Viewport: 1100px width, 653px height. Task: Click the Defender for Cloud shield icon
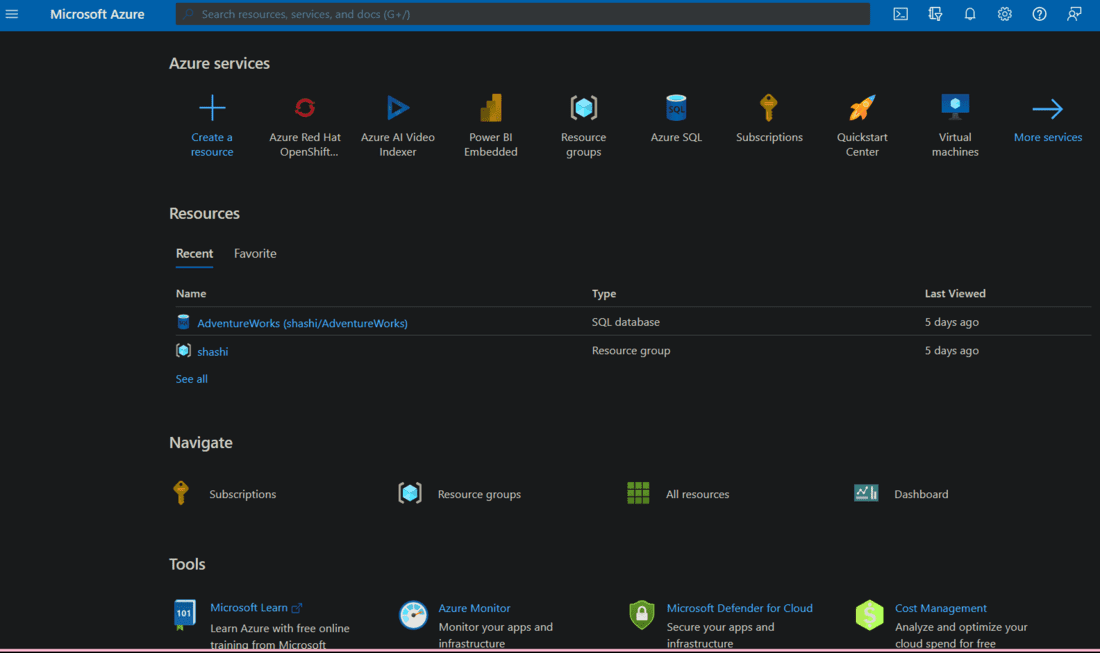tap(642, 615)
